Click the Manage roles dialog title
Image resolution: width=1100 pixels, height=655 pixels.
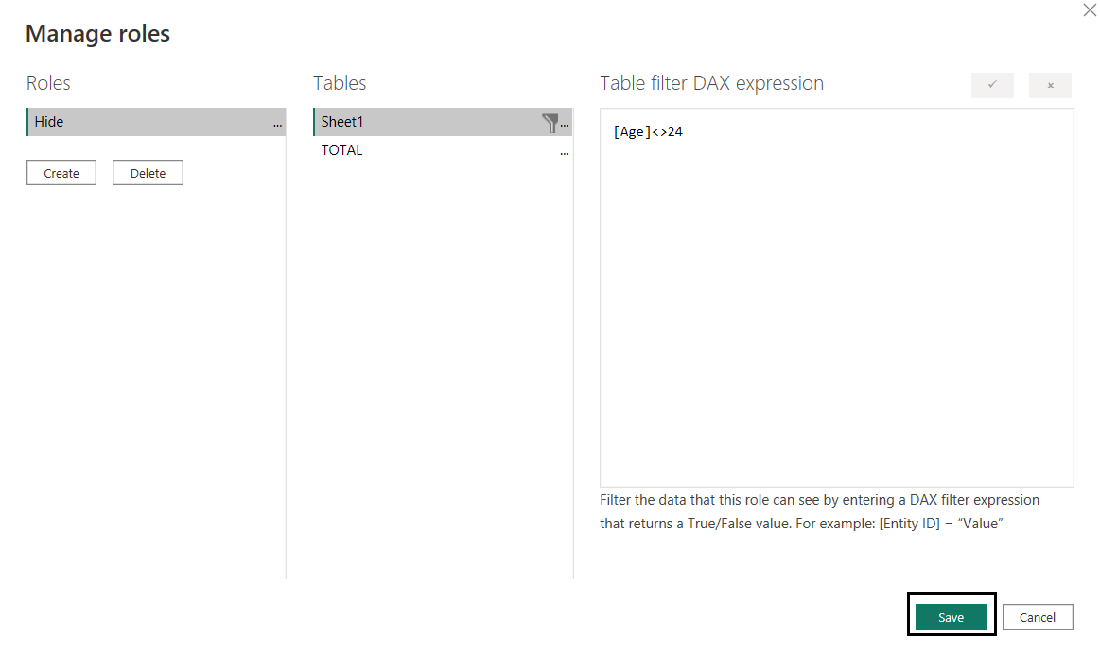tap(98, 34)
